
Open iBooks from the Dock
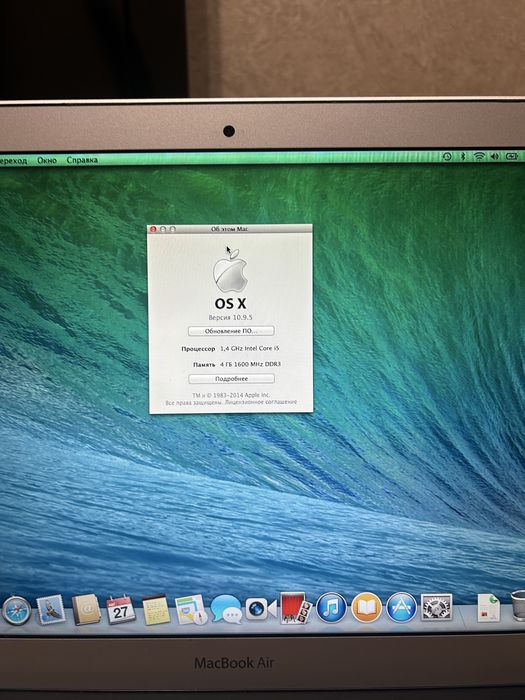click(x=367, y=608)
